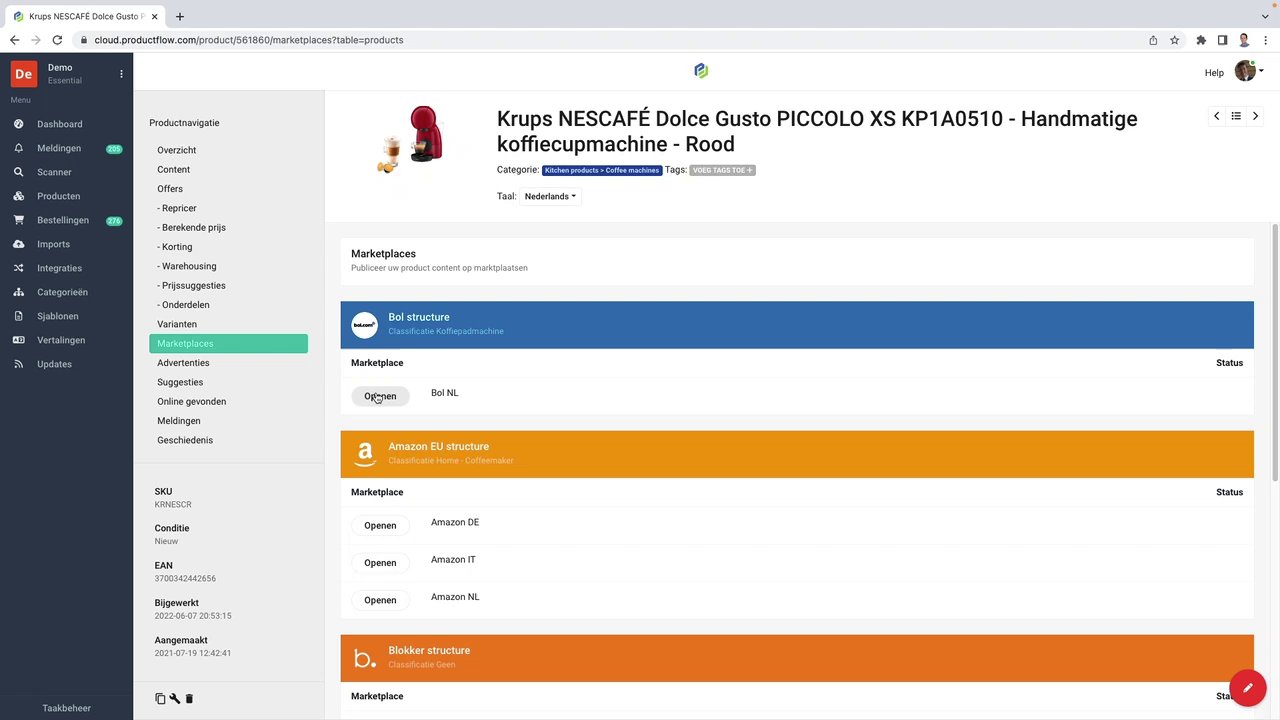Open the Overzicht product navigation item

(176, 150)
